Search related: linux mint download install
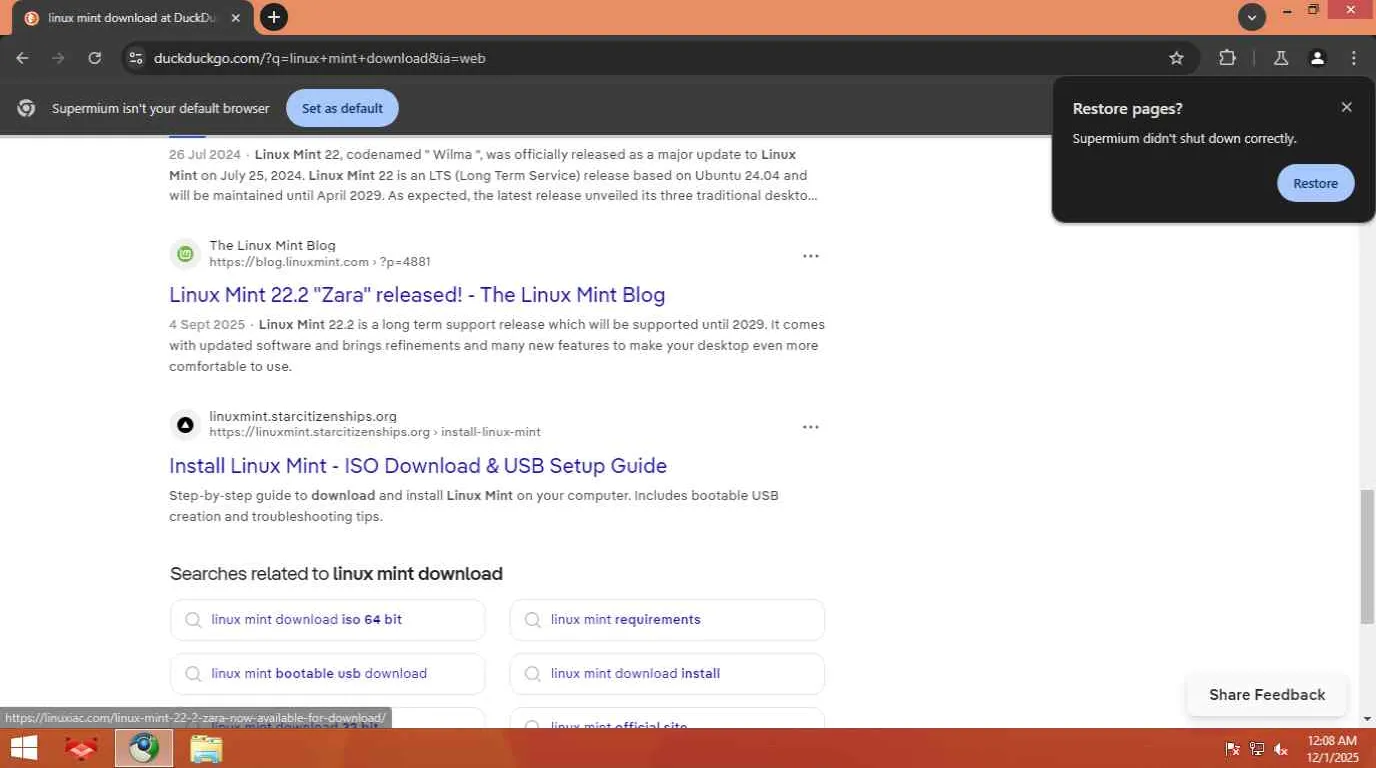The image size is (1376, 768). pos(667,674)
